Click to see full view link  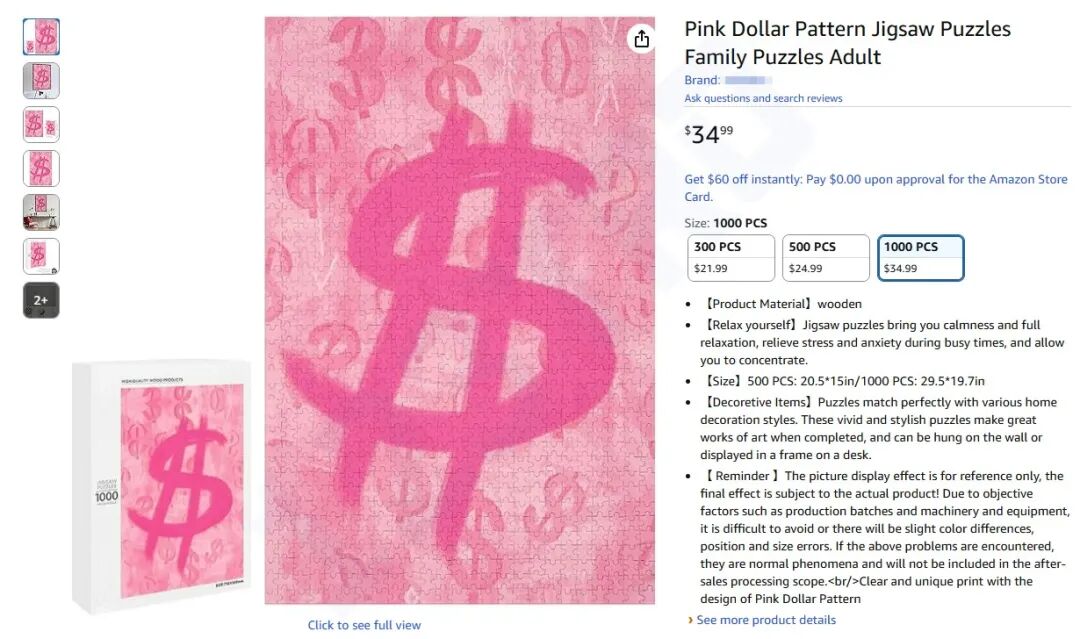[x=364, y=625]
